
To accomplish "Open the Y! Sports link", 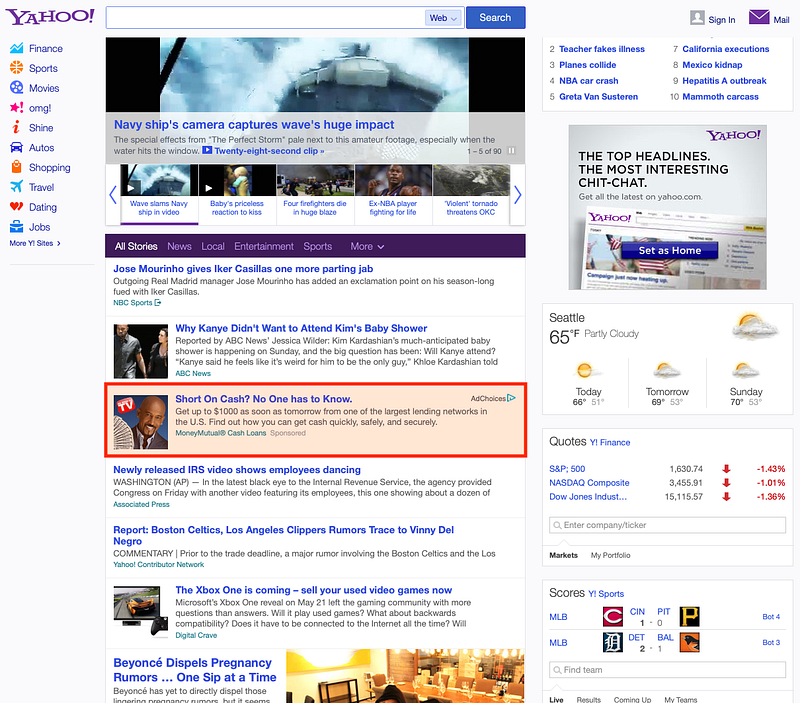I will click(606, 594).
